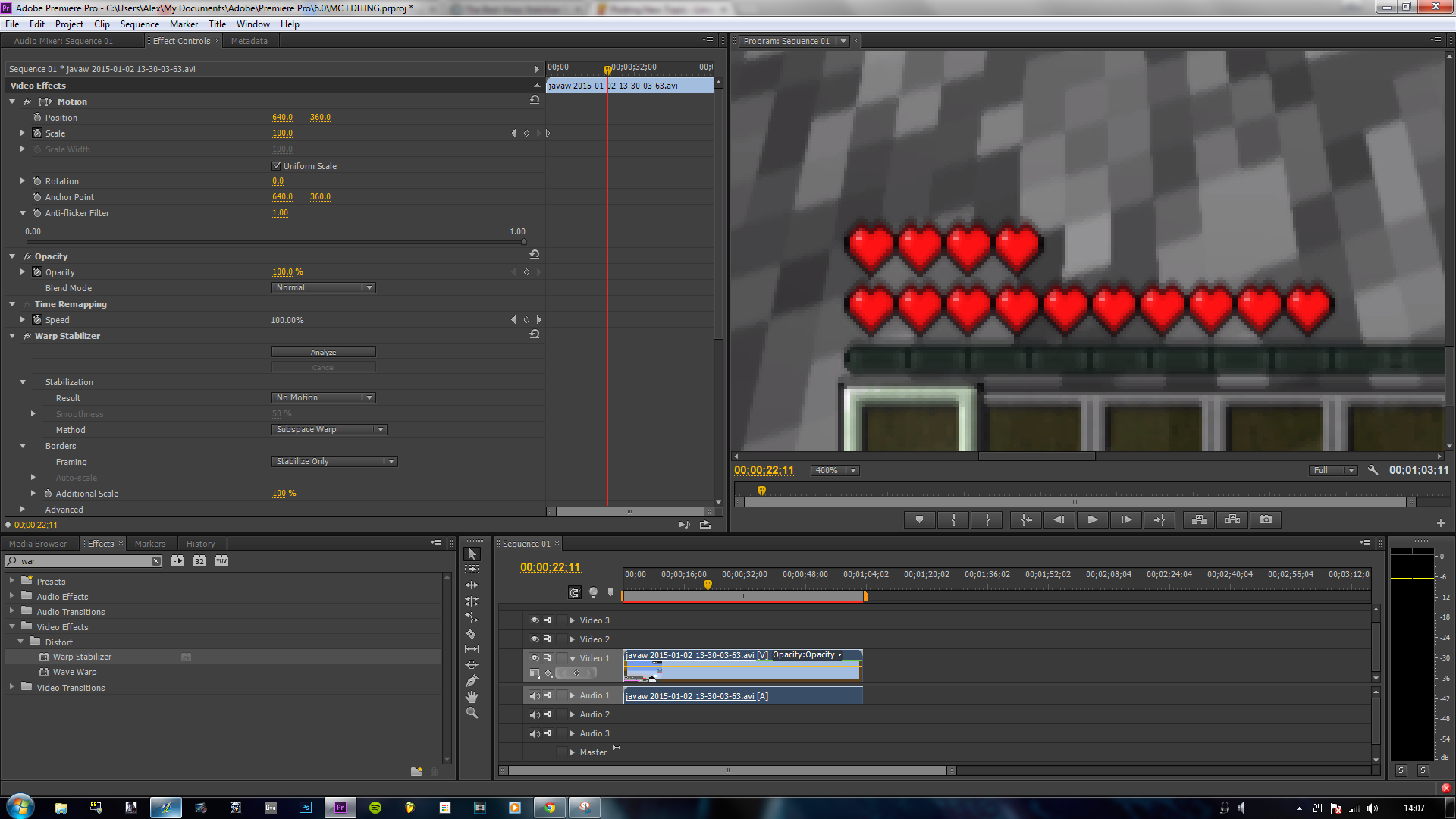Open the Full playback resolution dropdown
This screenshot has height=819, width=1456.
pos(1333,471)
